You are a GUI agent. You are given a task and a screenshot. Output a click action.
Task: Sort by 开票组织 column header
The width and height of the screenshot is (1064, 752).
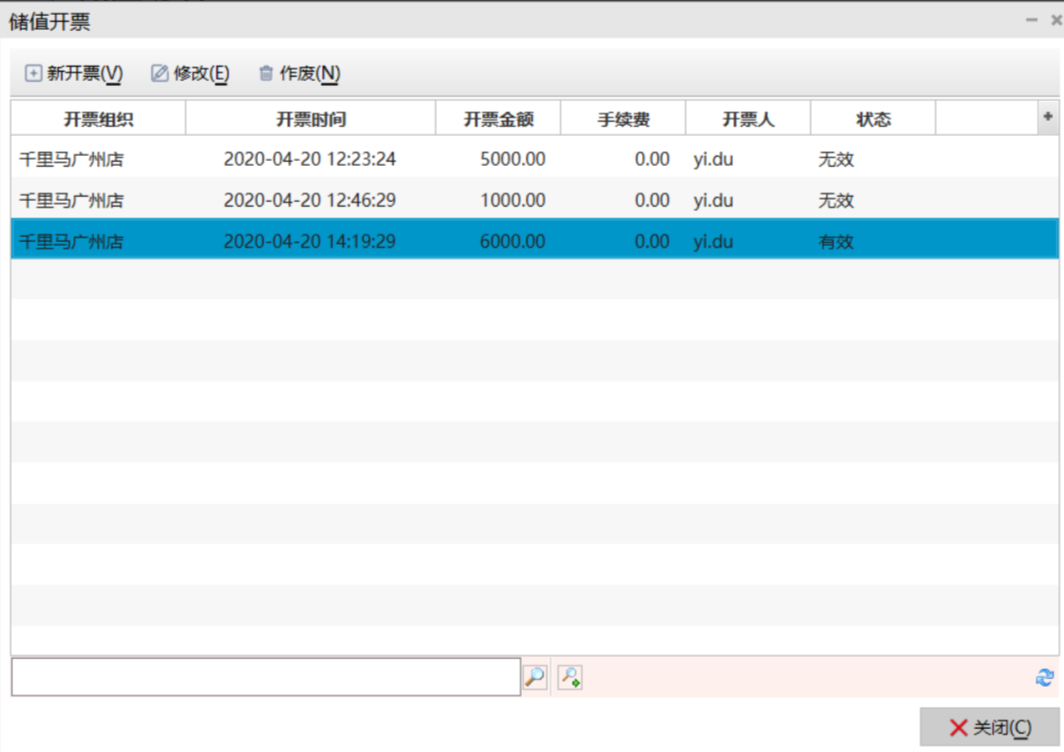point(98,119)
